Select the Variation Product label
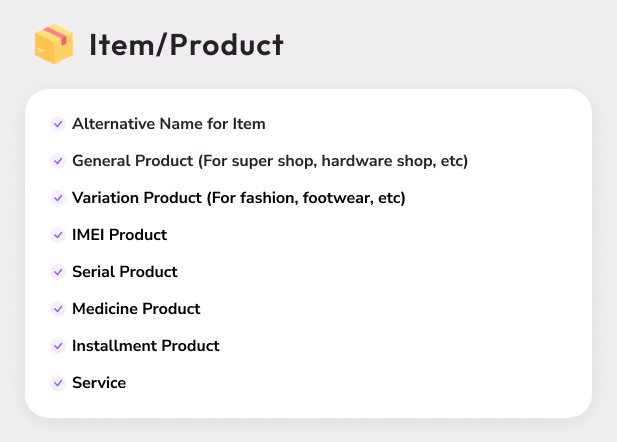Screen dimensions: 617x442 click(x=137, y=198)
